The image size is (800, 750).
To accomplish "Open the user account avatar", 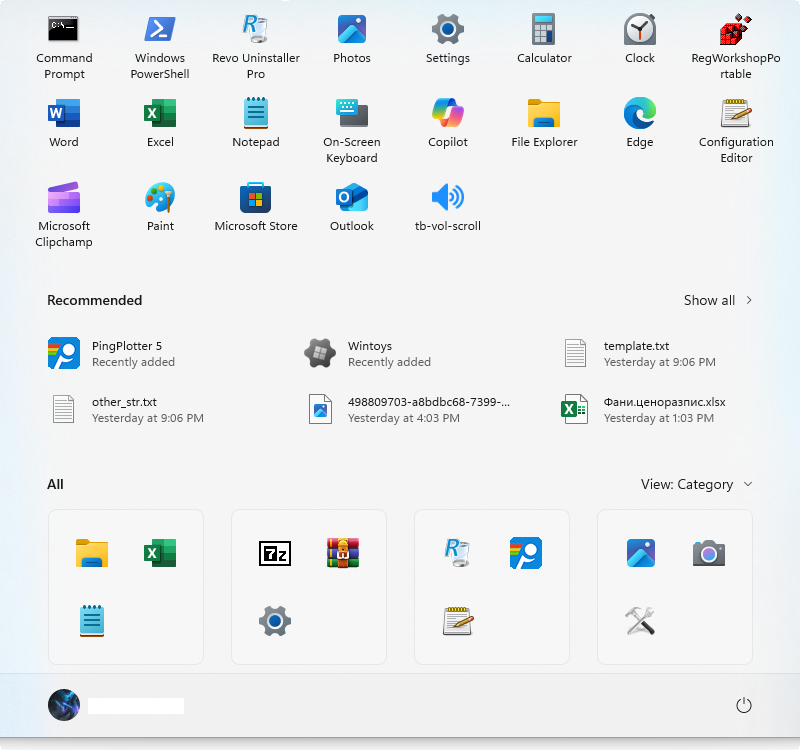I will [x=64, y=705].
